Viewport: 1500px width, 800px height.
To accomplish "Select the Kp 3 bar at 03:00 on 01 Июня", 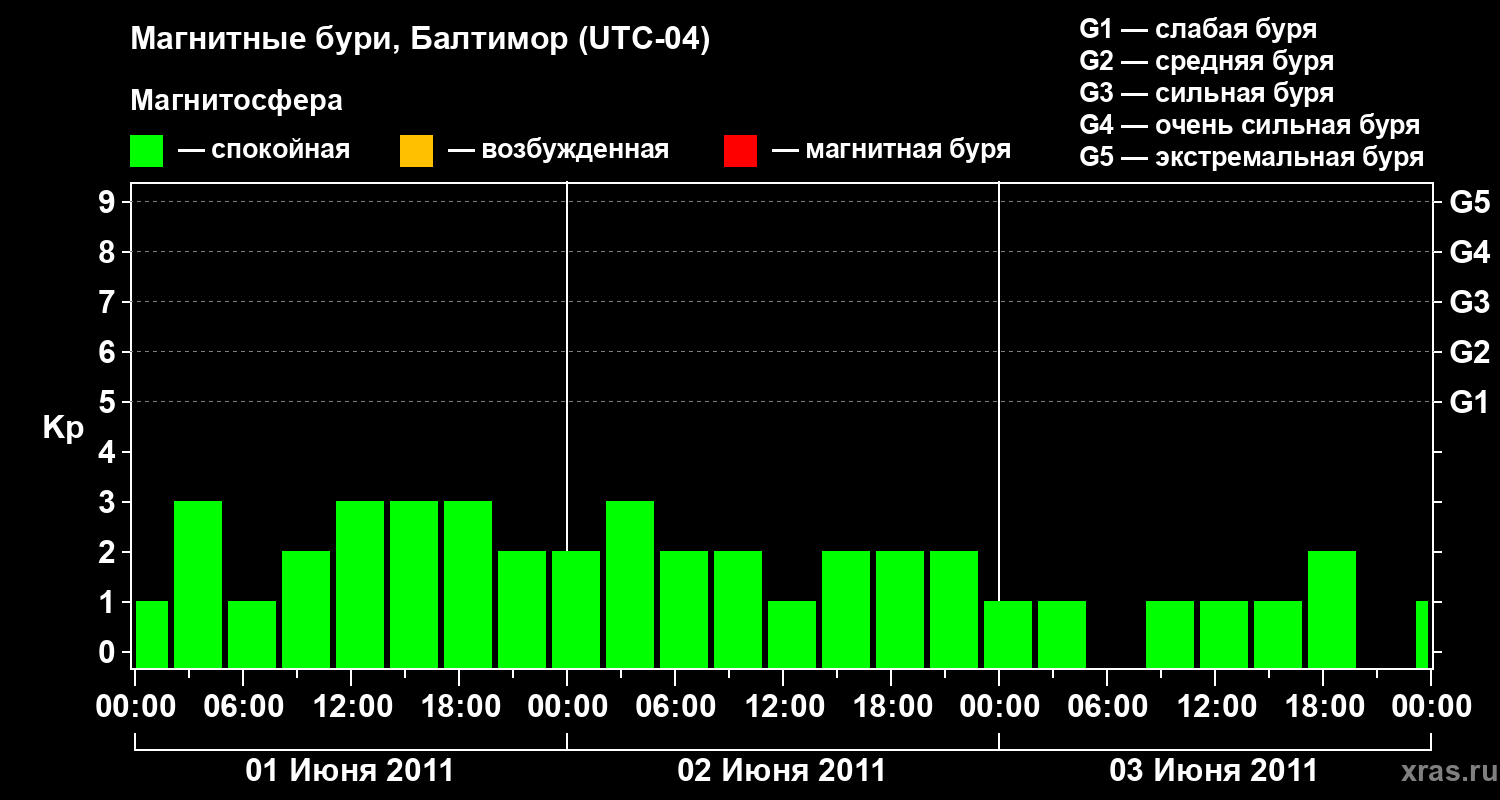I will coord(198,584).
